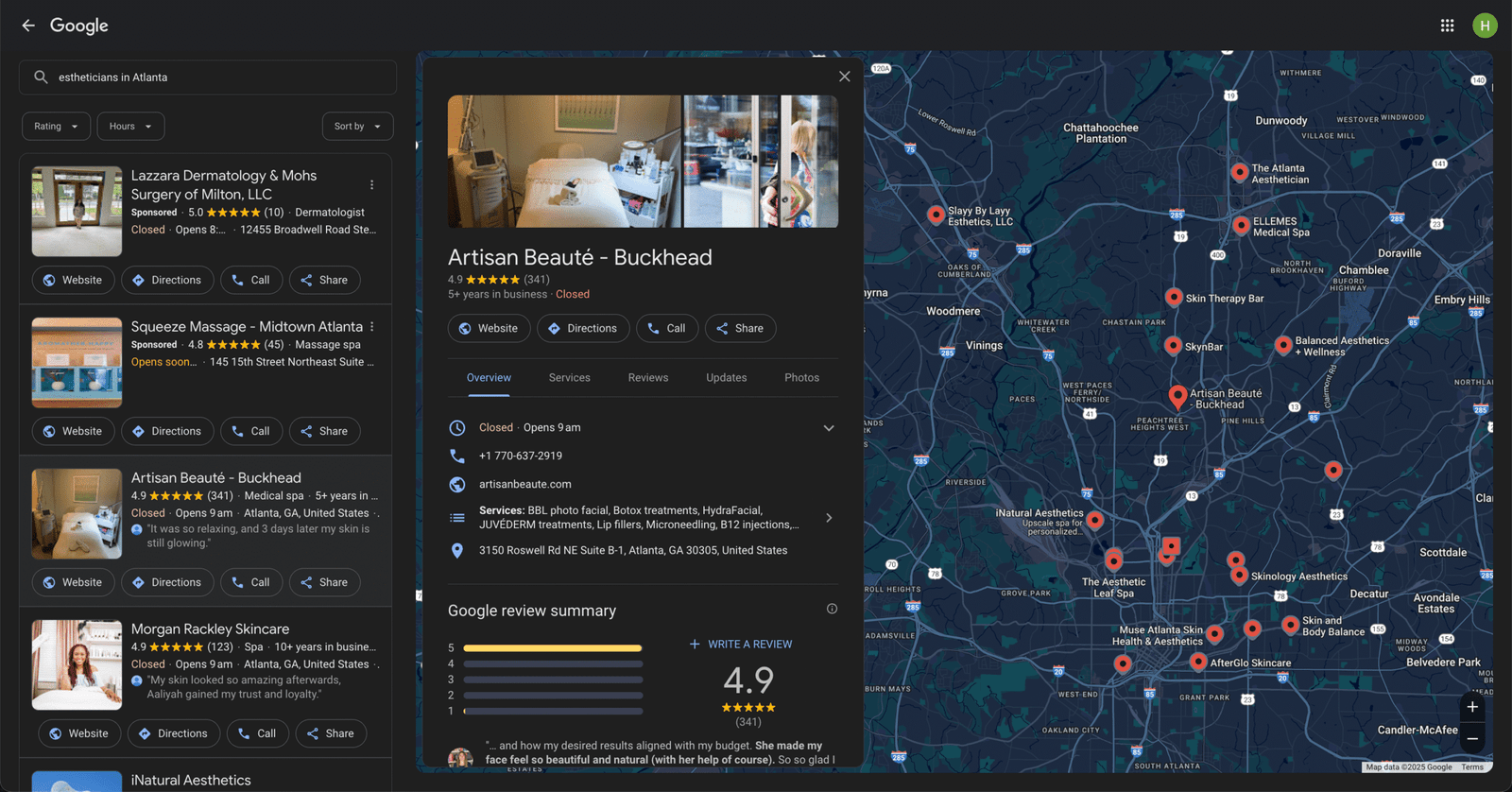Open the Lazzara Dermatology listing thumbnail

(x=77, y=211)
